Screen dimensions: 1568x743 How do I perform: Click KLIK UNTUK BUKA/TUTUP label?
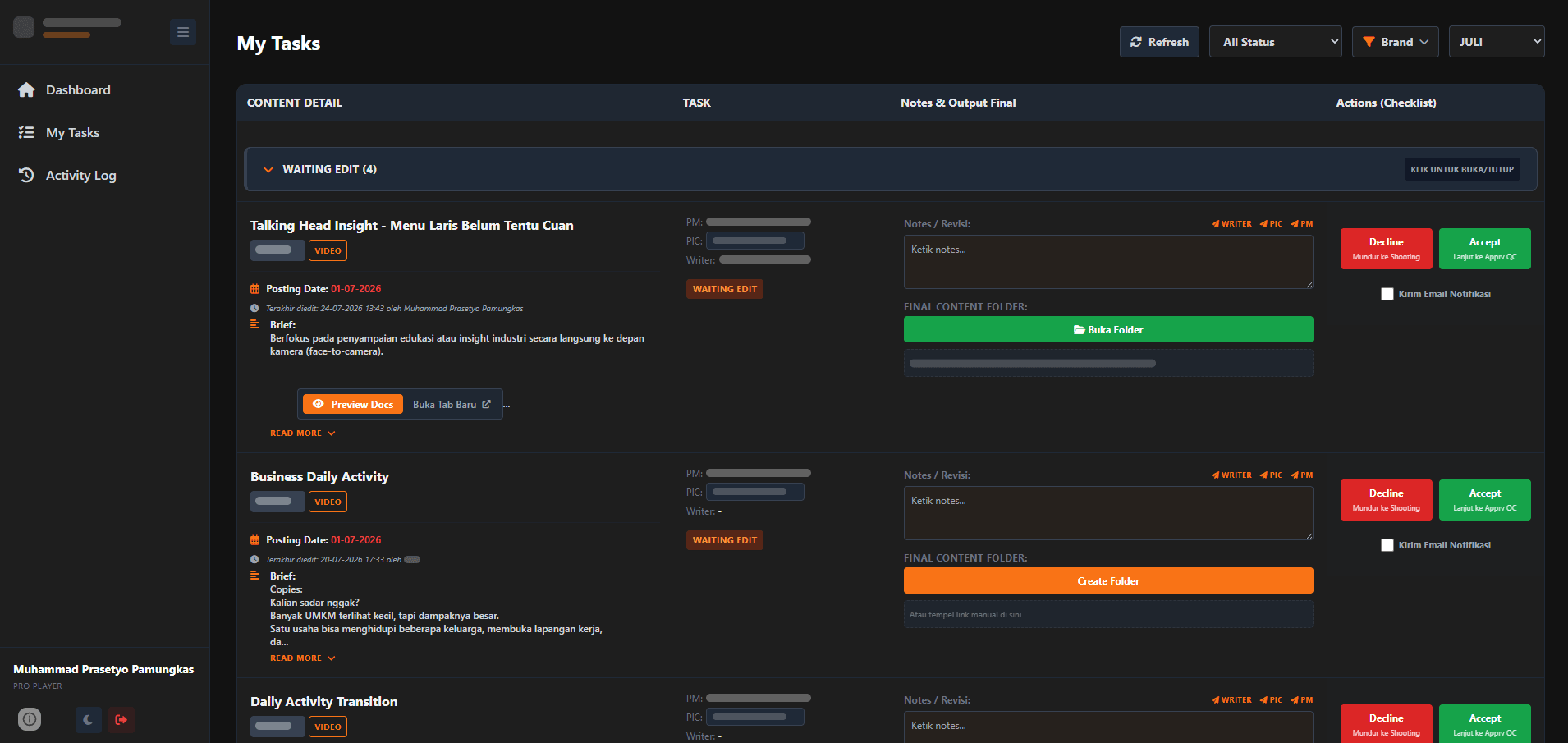(1462, 169)
